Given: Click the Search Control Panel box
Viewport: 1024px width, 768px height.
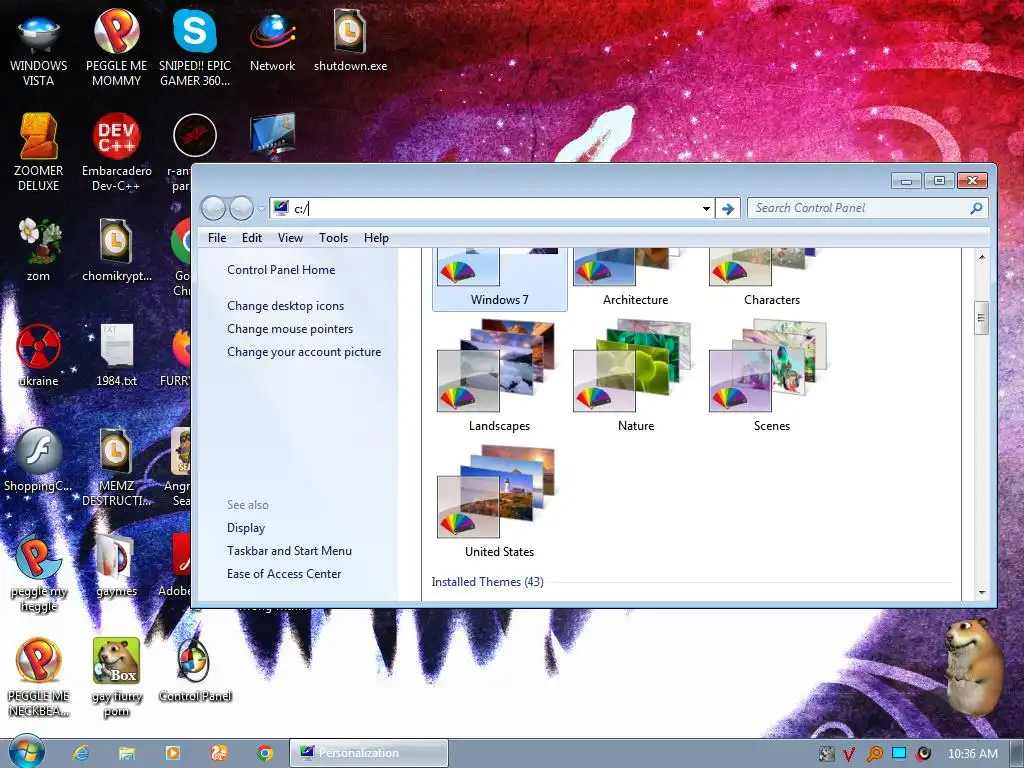Looking at the screenshot, I should [867, 208].
